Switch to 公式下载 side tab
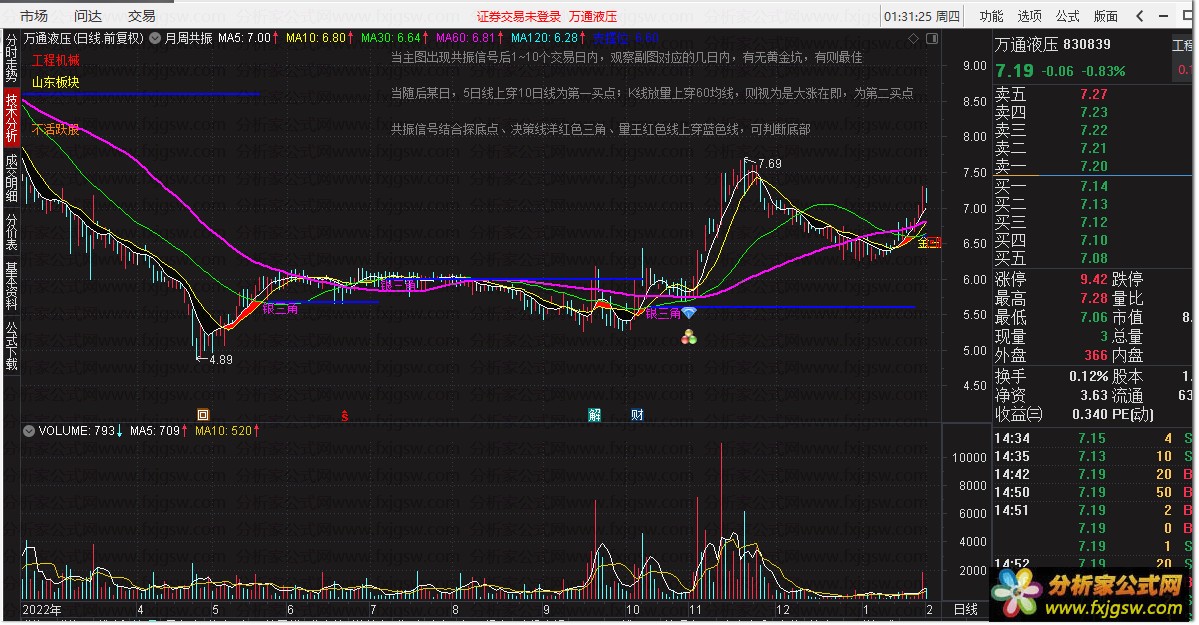Viewport: 1199px width, 625px height. pyautogui.click(x=11, y=345)
